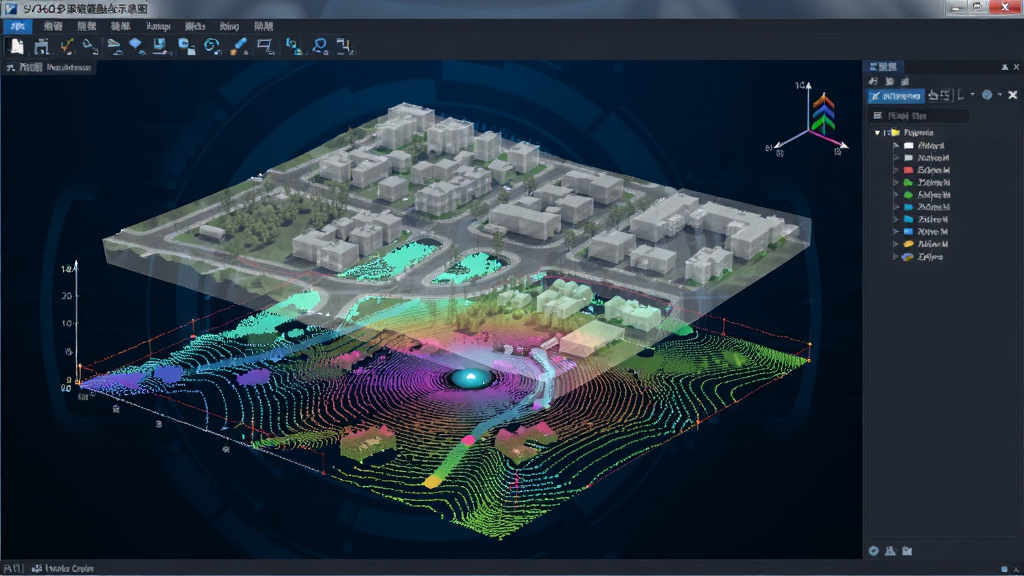Open the third menu bar item
The width and height of the screenshot is (1024, 576).
87,26
